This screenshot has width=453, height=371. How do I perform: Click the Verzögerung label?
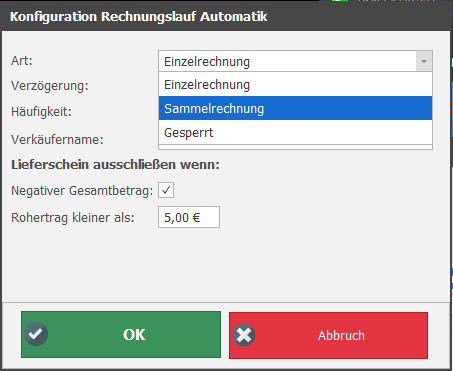[50, 86]
